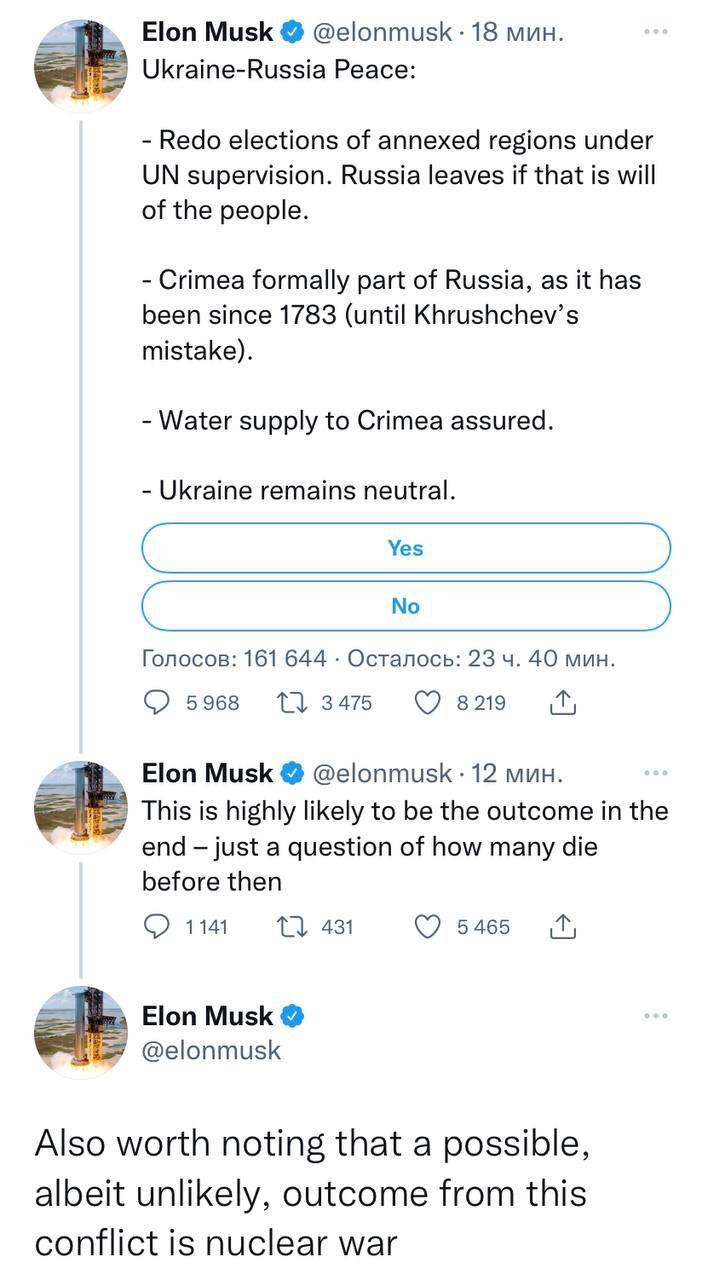Vote Yes in the poll
This screenshot has height=1280, width=702.
pos(406,548)
